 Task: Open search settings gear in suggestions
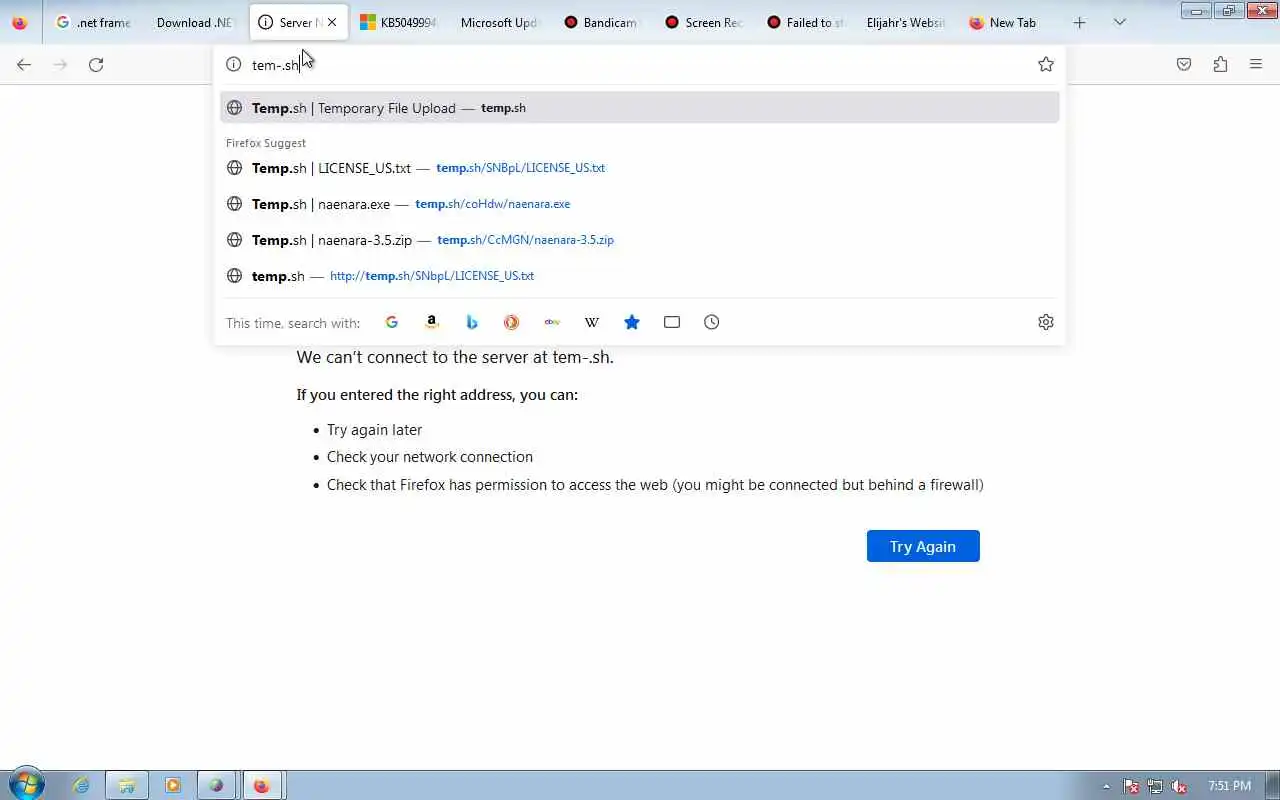tap(1046, 322)
